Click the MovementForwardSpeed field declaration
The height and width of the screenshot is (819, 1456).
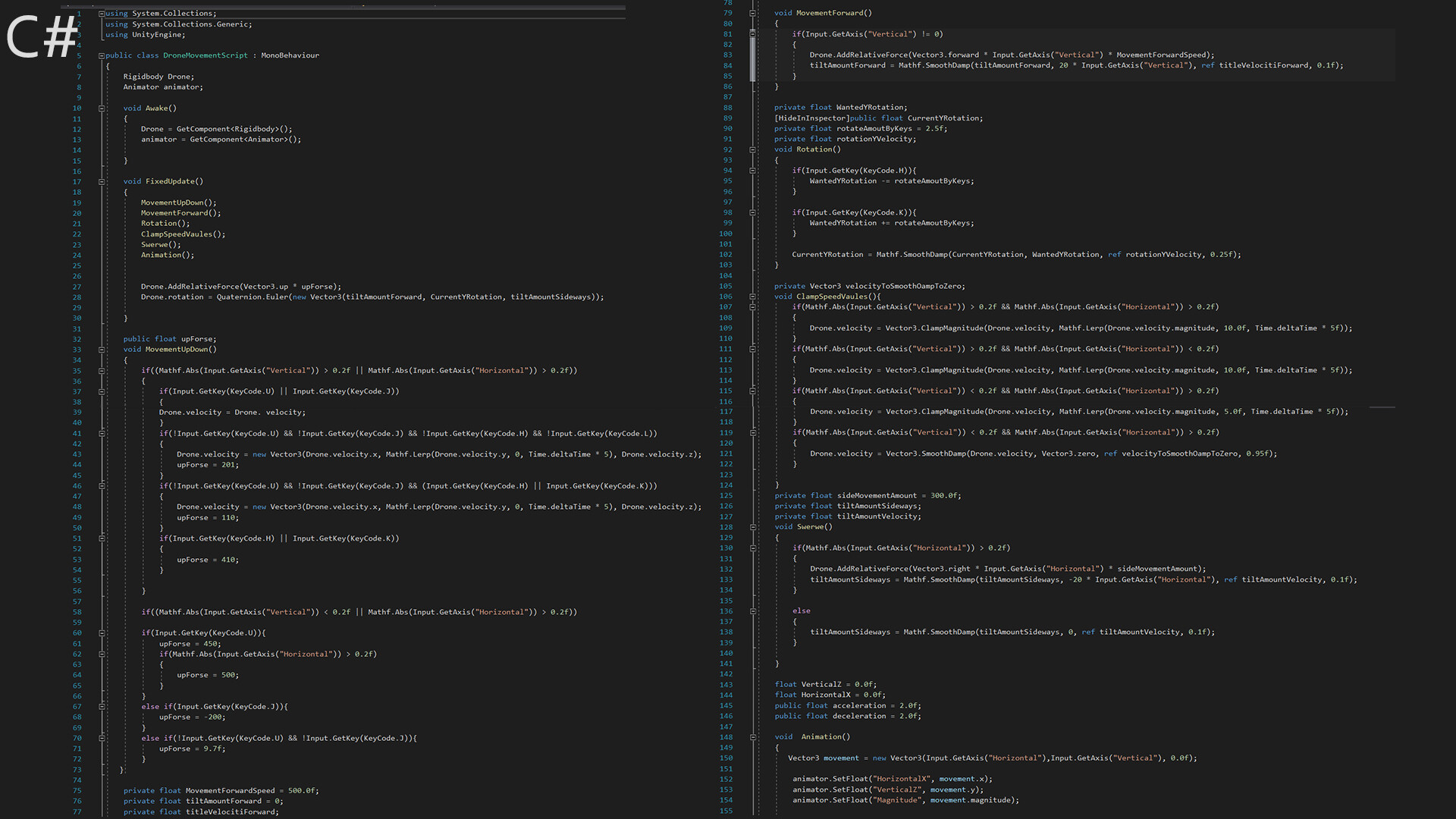(231, 790)
